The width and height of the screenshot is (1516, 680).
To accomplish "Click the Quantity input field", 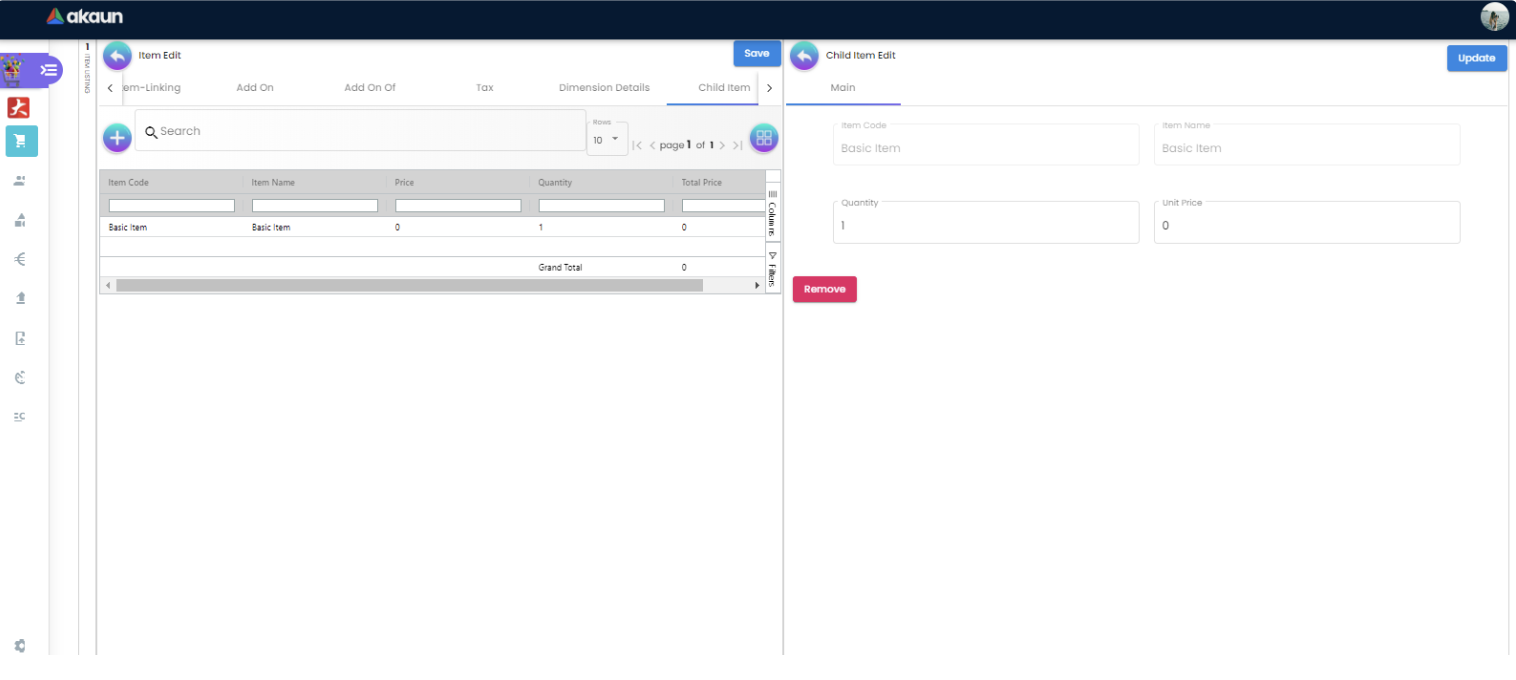I will (985, 225).
